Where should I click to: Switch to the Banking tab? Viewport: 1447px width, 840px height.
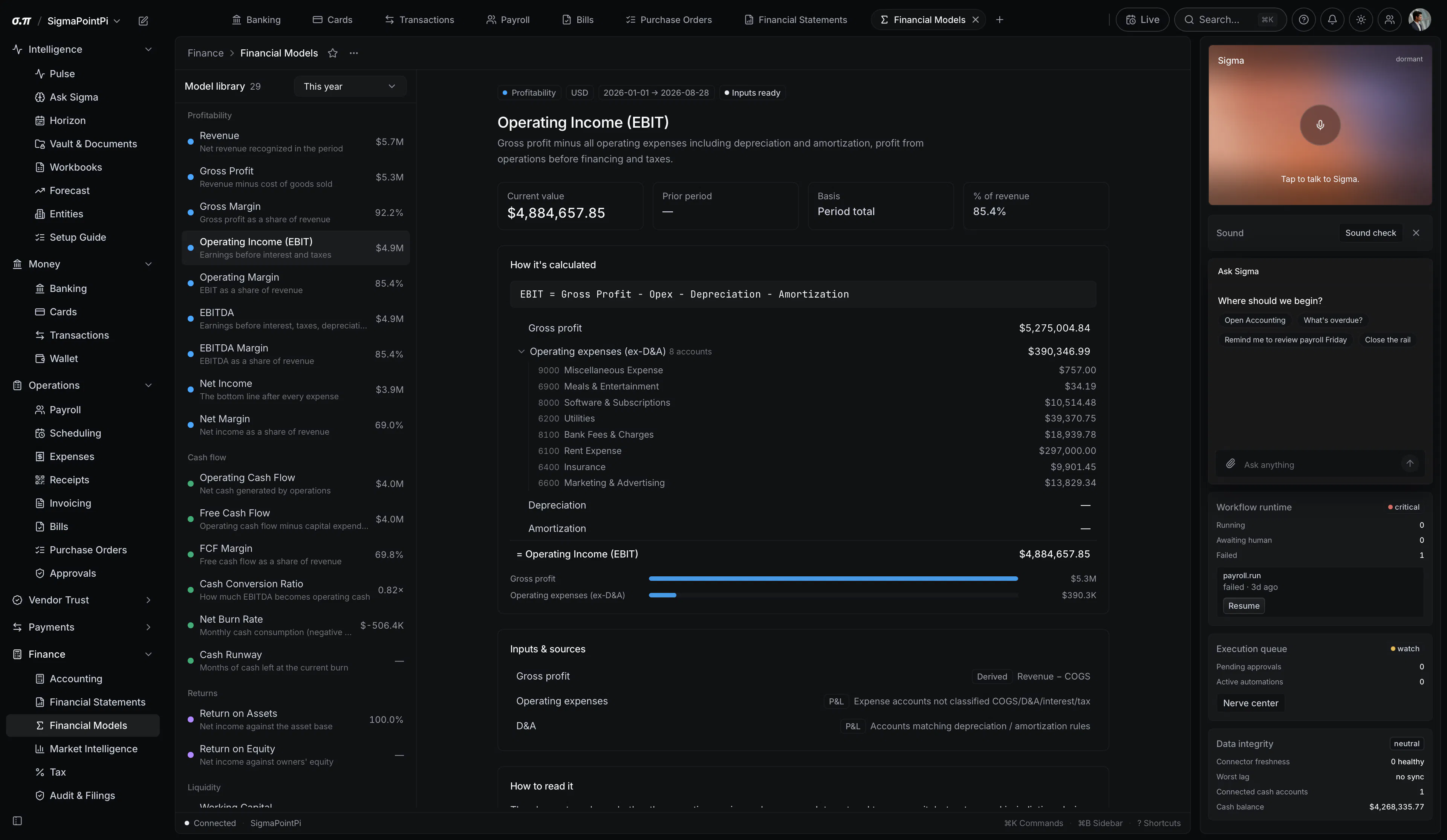[256, 20]
